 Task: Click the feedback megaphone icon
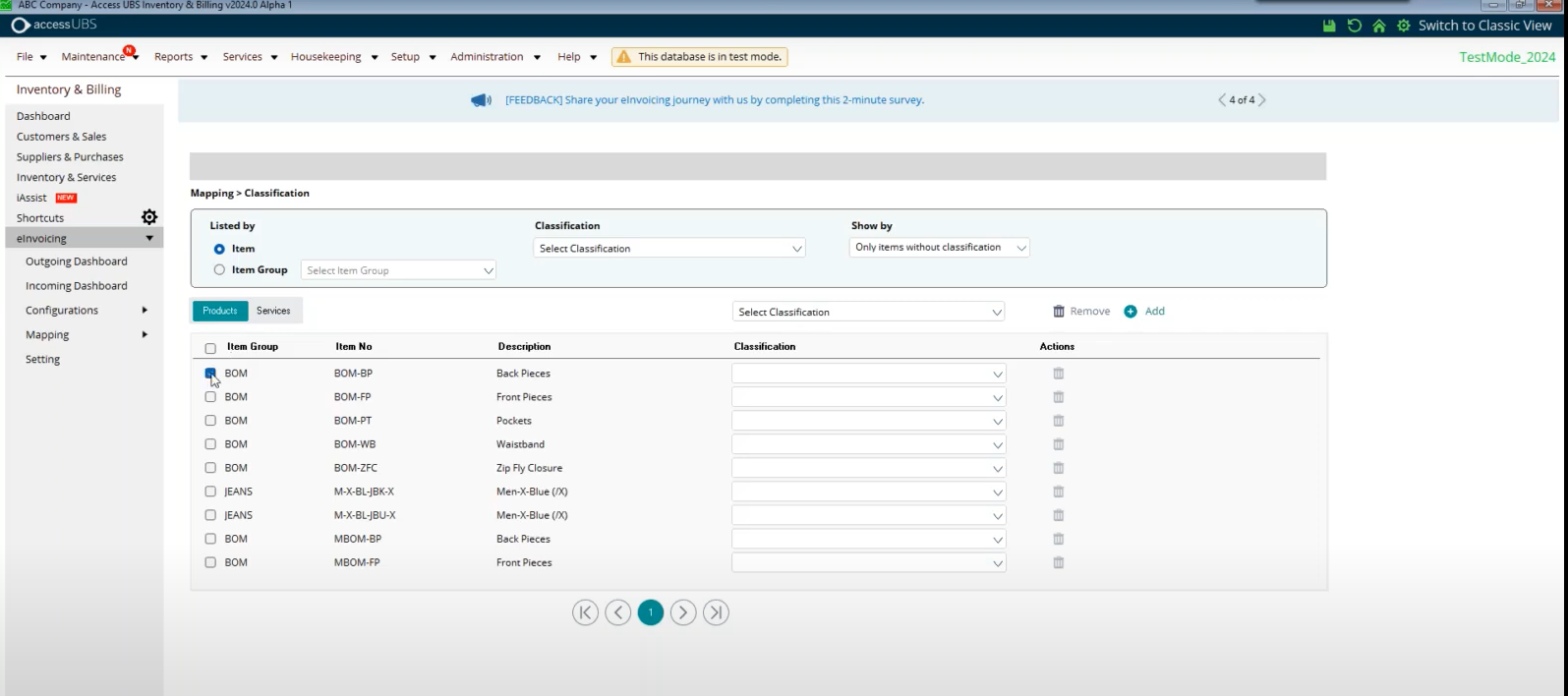[x=481, y=100]
